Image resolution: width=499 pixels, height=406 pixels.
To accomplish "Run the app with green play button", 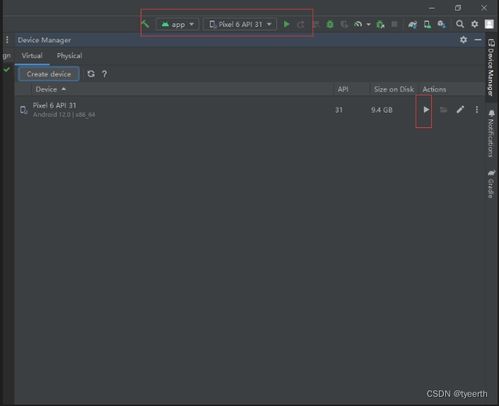I will pyautogui.click(x=286, y=24).
